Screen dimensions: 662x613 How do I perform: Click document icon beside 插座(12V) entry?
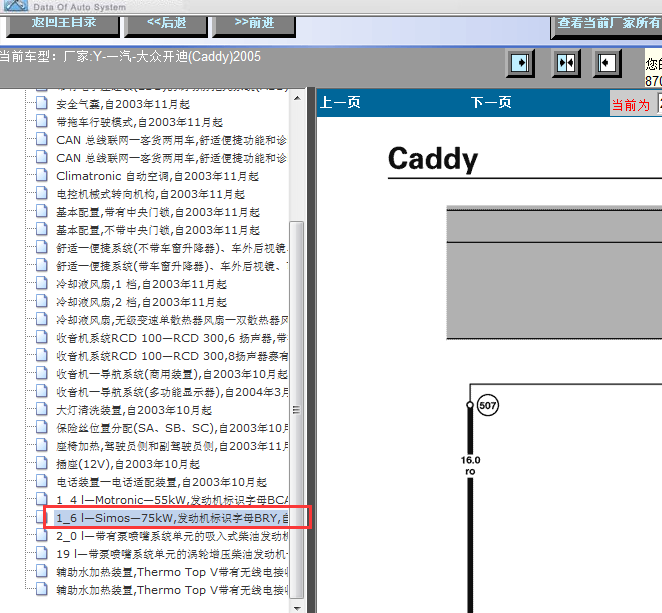[41, 464]
